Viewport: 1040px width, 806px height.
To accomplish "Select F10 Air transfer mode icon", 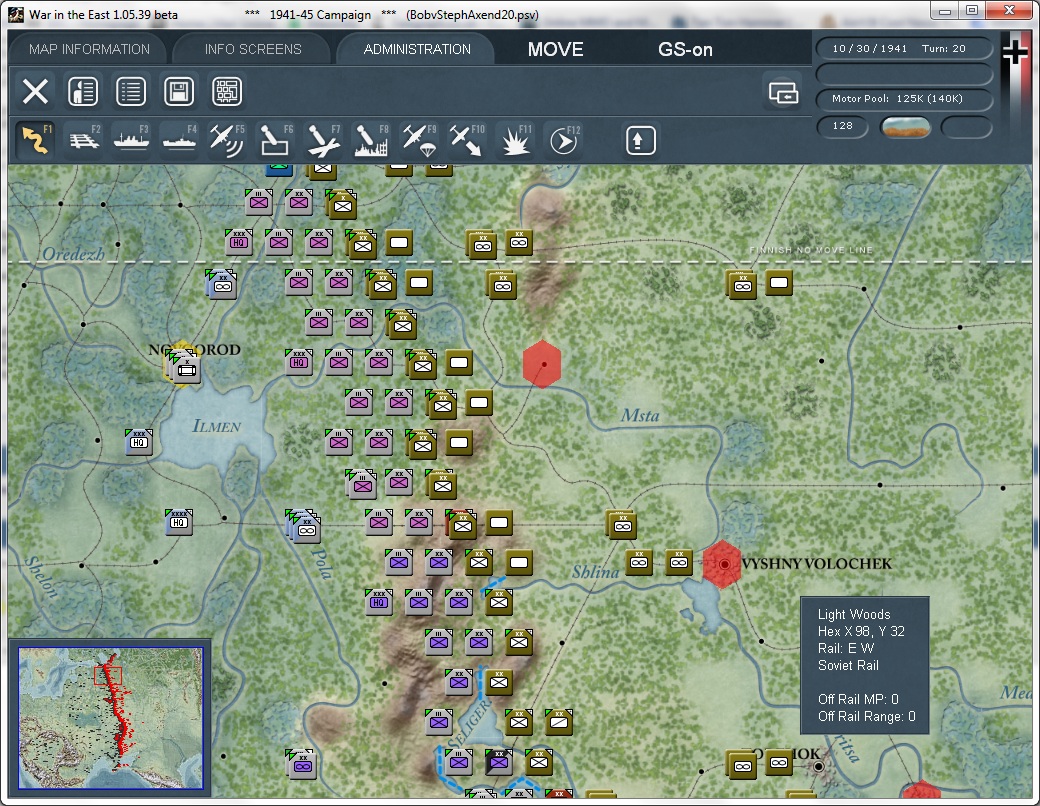I will click(x=466, y=139).
